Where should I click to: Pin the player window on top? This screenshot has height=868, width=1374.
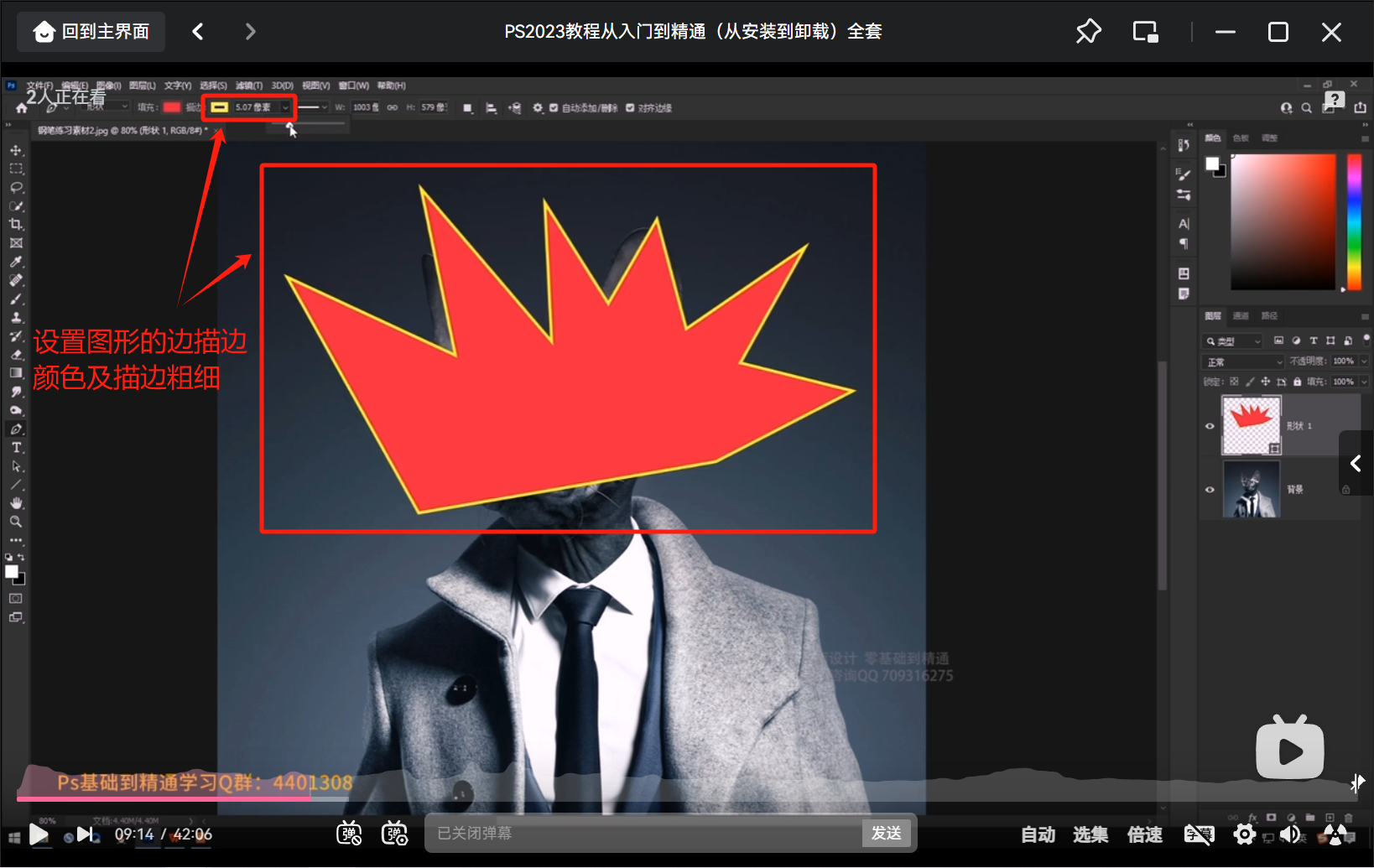coord(1088,32)
